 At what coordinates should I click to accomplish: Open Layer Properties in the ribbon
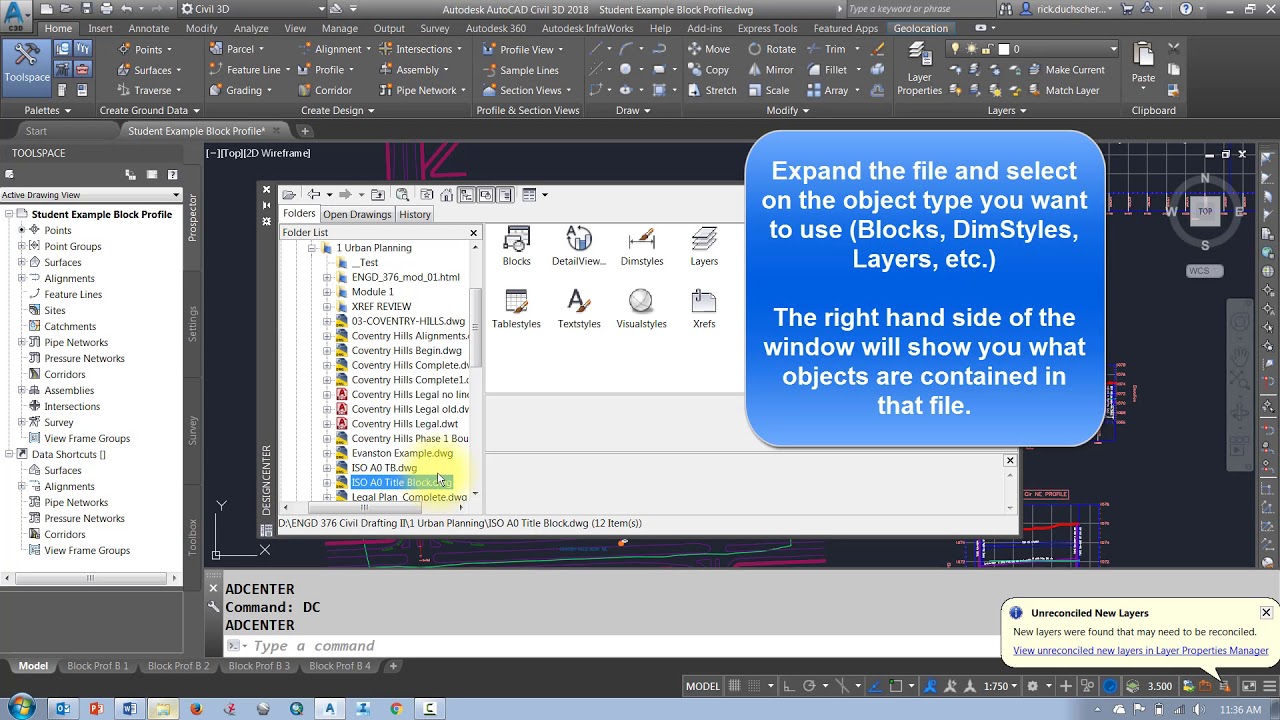(x=919, y=70)
